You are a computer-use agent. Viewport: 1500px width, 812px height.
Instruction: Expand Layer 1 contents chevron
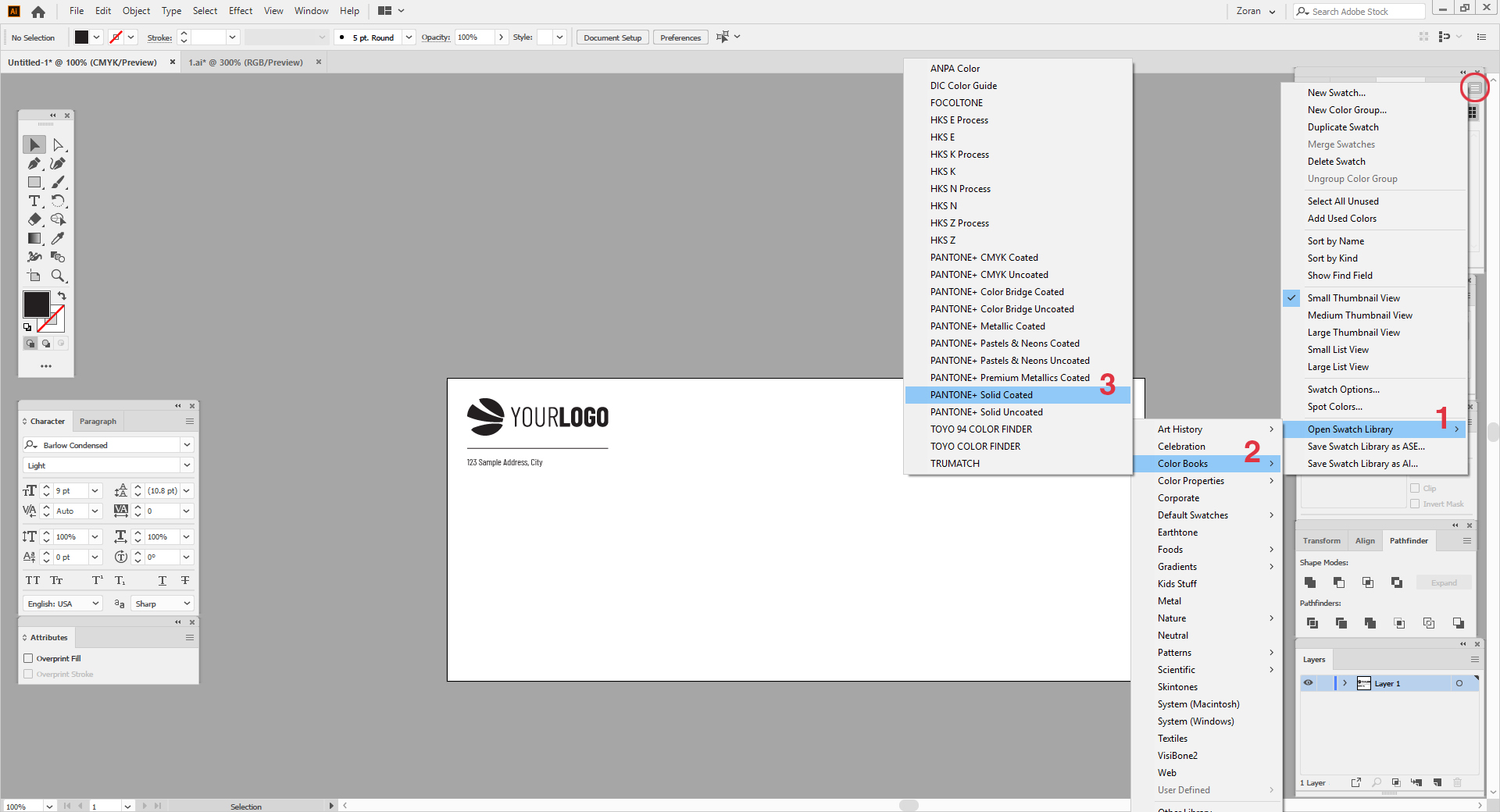click(1345, 683)
